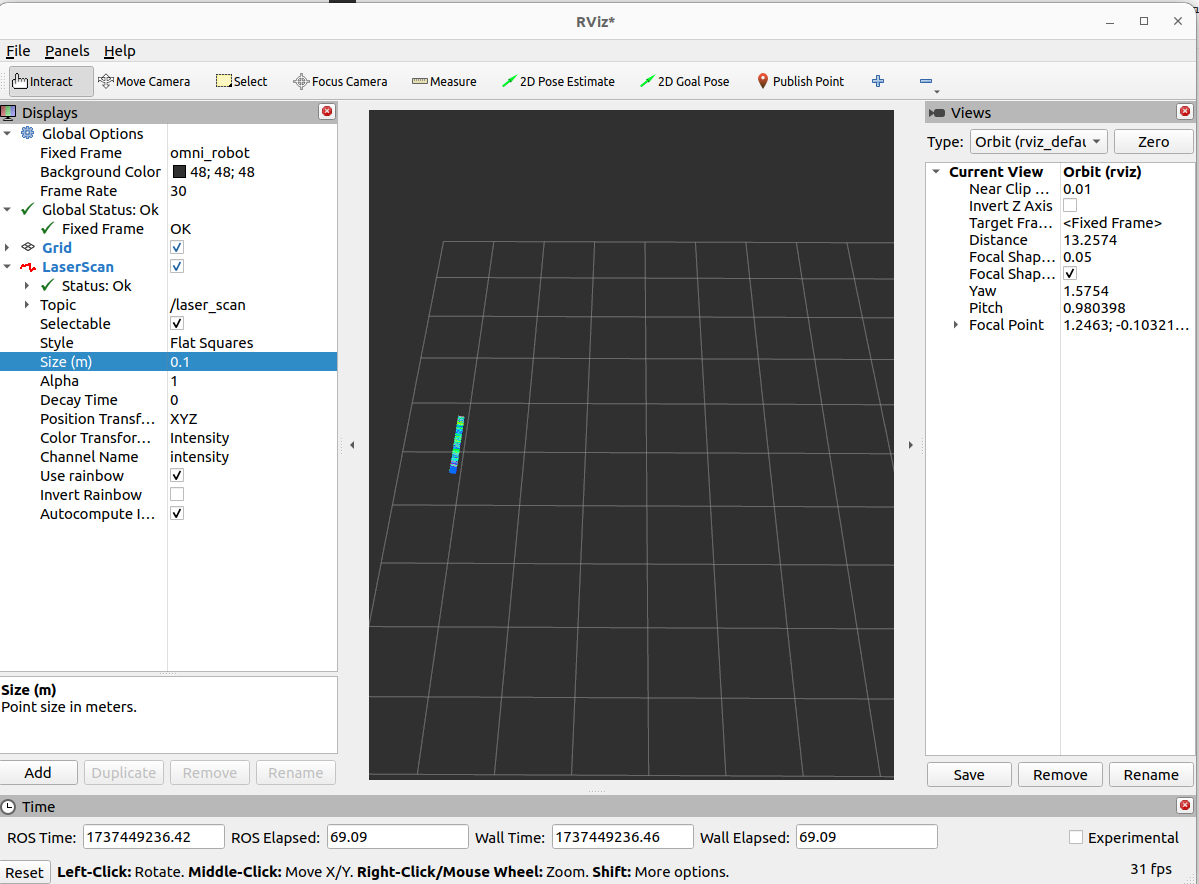Select the Publish Point tool
The image size is (1199, 884).
(801, 81)
